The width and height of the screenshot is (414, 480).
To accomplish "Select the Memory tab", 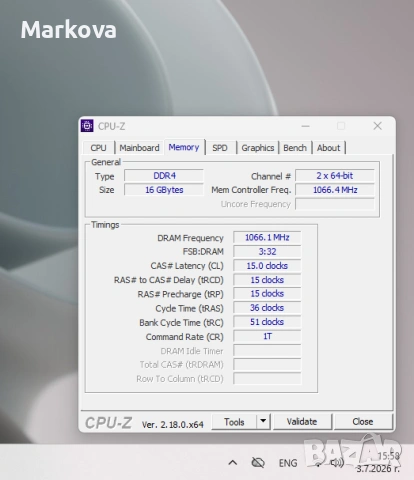I will (x=184, y=147).
